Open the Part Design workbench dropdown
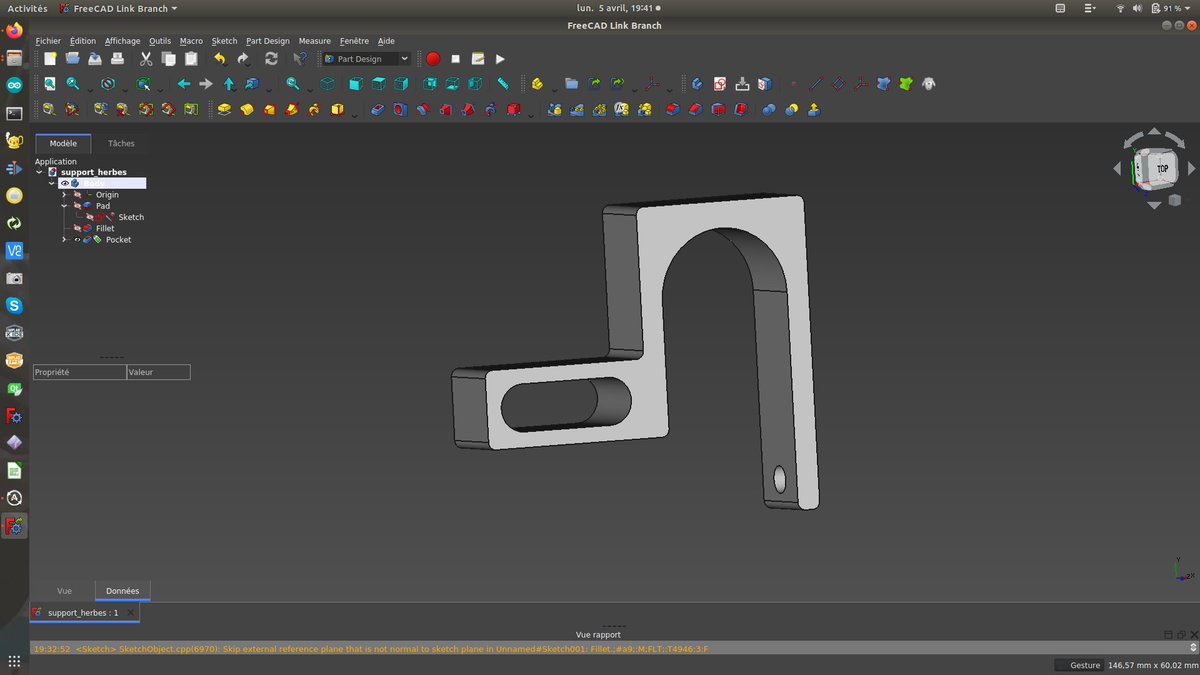1200x675 pixels. pos(366,59)
